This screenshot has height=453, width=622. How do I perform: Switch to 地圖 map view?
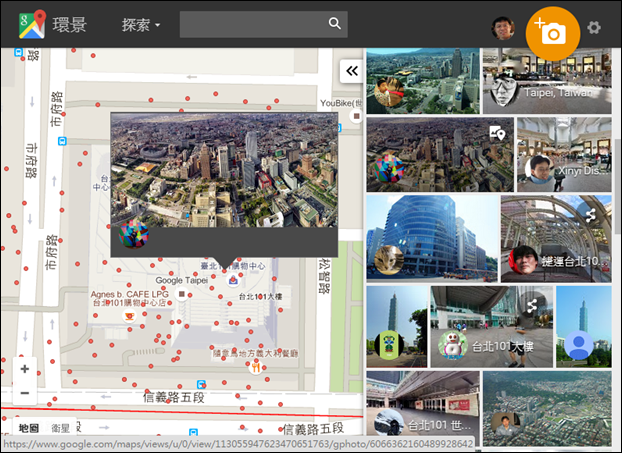[29, 428]
